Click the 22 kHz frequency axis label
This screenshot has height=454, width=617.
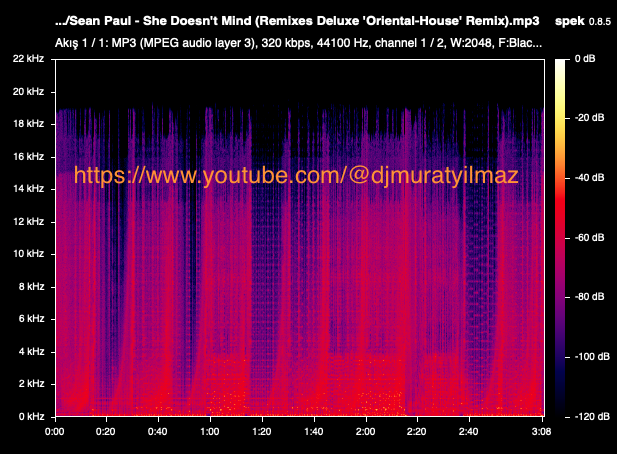click(x=28, y=59)
